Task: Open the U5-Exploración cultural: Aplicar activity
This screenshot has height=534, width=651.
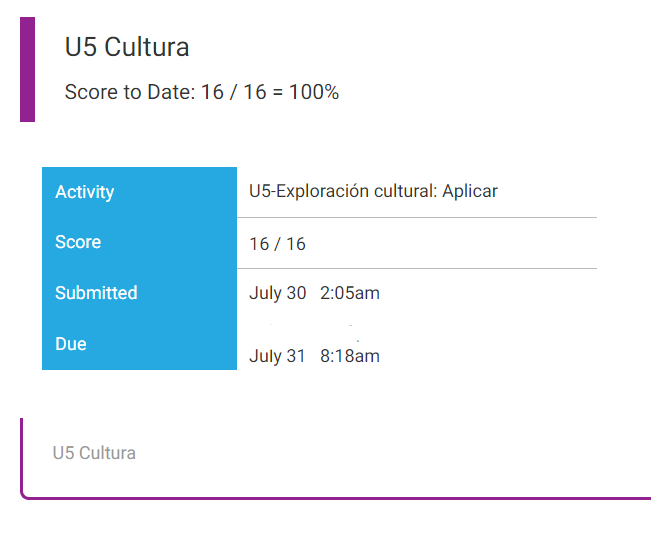Action: coord(373,191)
